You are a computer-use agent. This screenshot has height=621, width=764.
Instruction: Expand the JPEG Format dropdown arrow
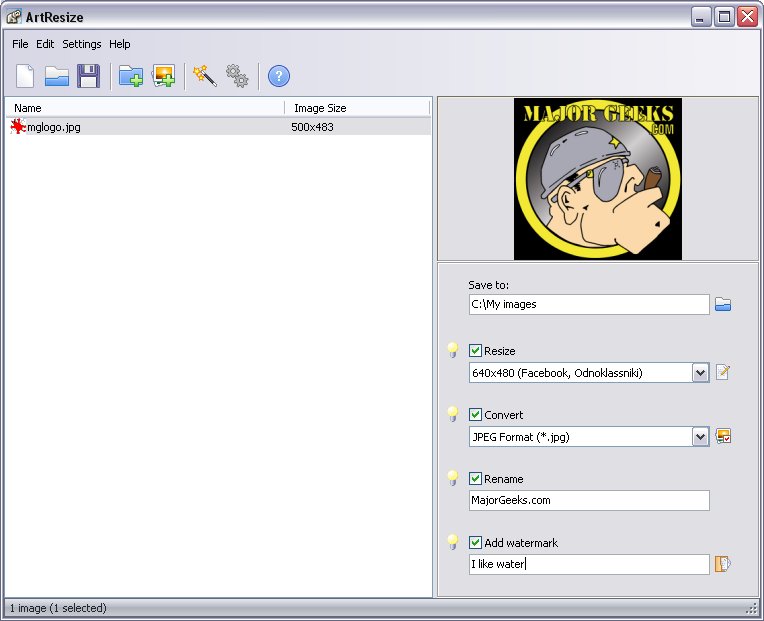(x=701, y=437)
